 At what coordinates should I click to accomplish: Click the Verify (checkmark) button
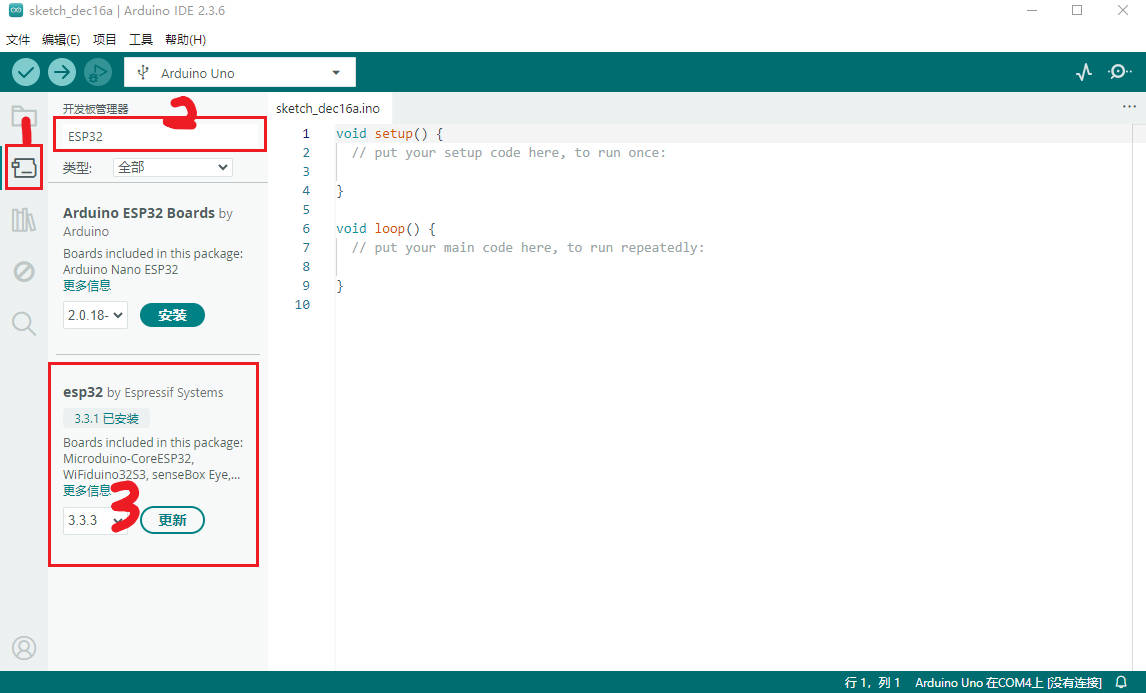click(x=25, y=71)
